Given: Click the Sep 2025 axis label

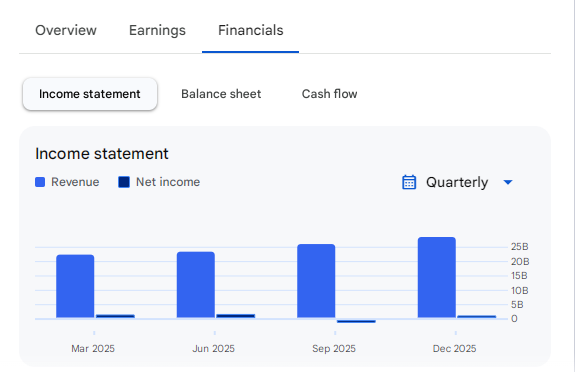Looking at the screenshot, I should [x=334, y=349].
